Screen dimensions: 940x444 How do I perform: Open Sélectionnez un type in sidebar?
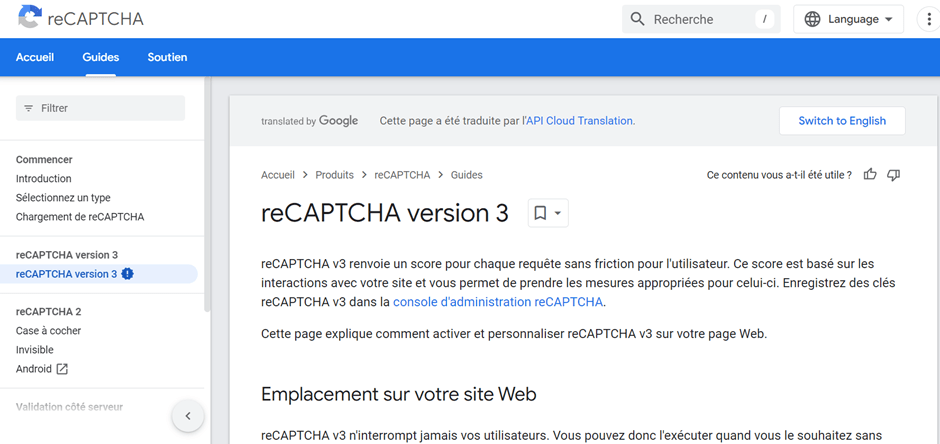pos(63,198)
